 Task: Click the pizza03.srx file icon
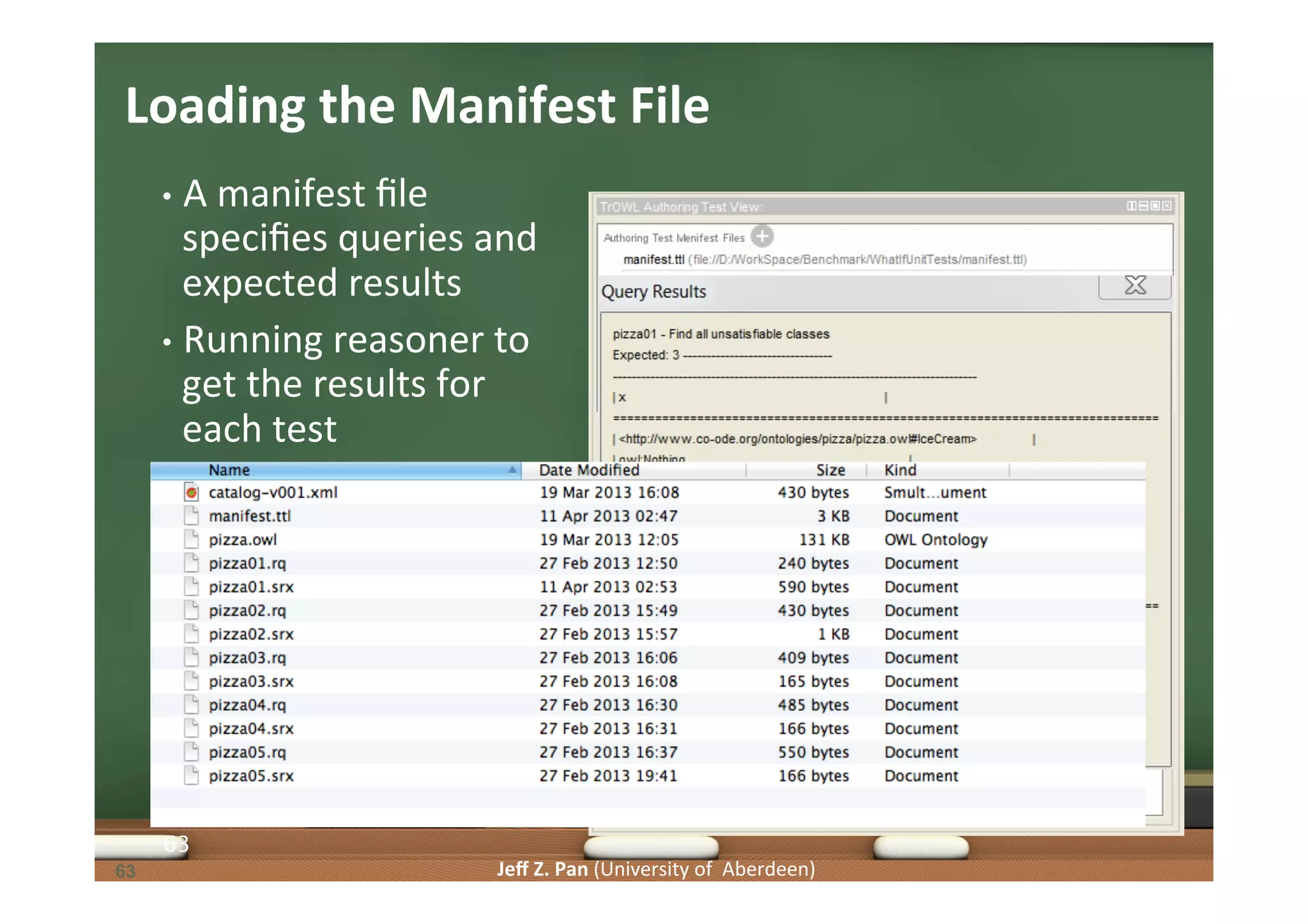pos(191,681)
